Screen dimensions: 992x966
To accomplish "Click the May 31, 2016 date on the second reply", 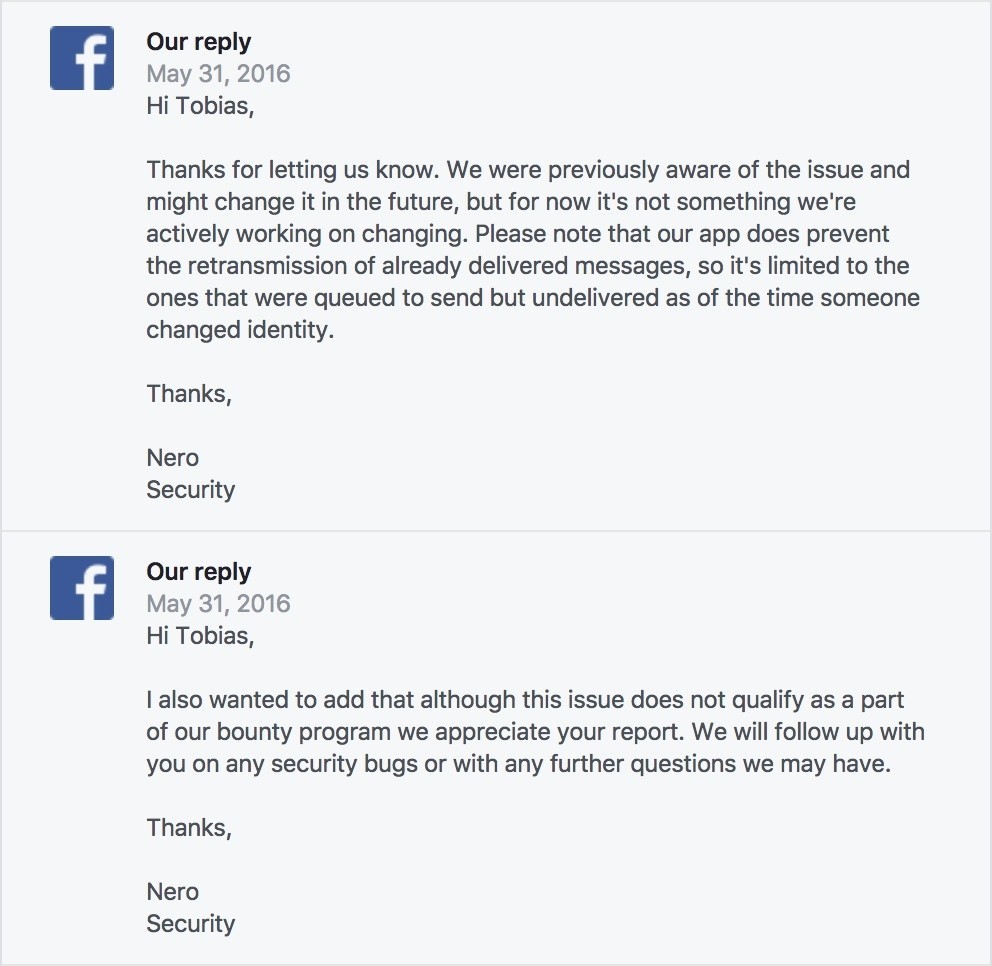I will 218,604.
